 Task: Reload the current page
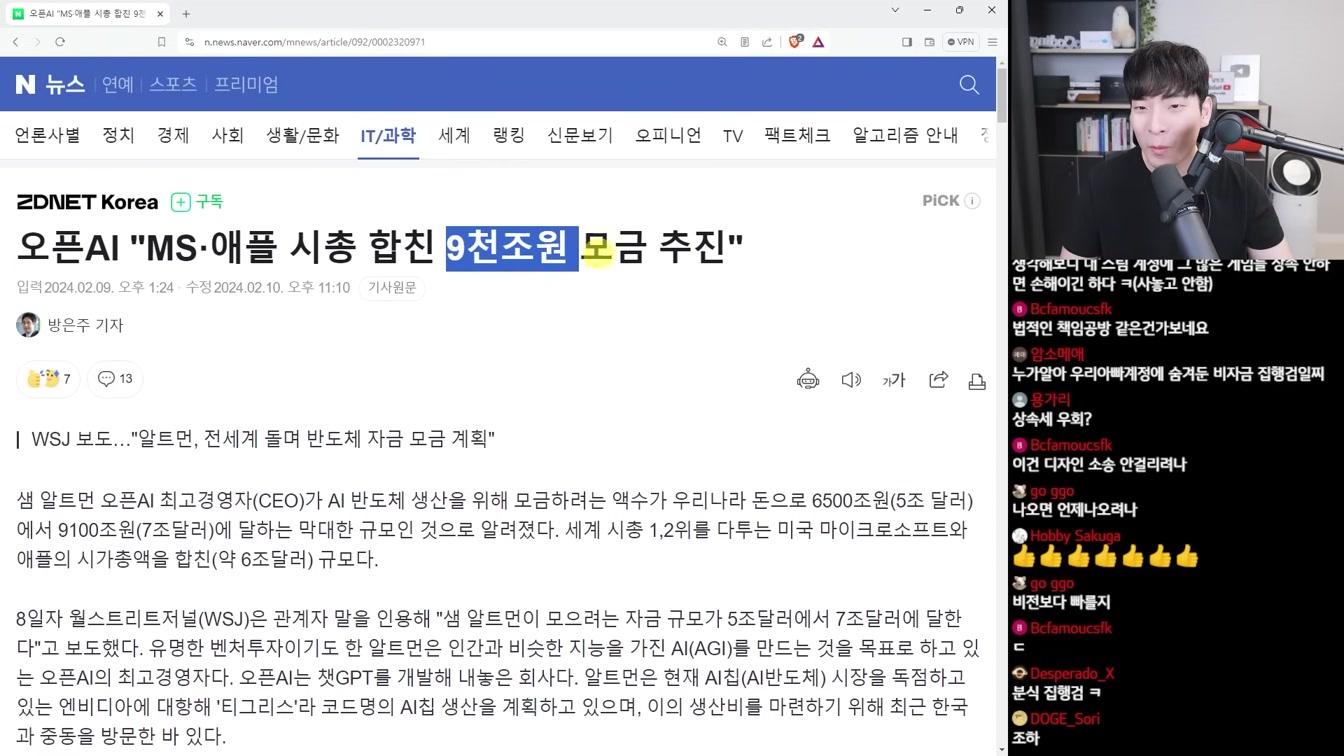coord(60,42)
